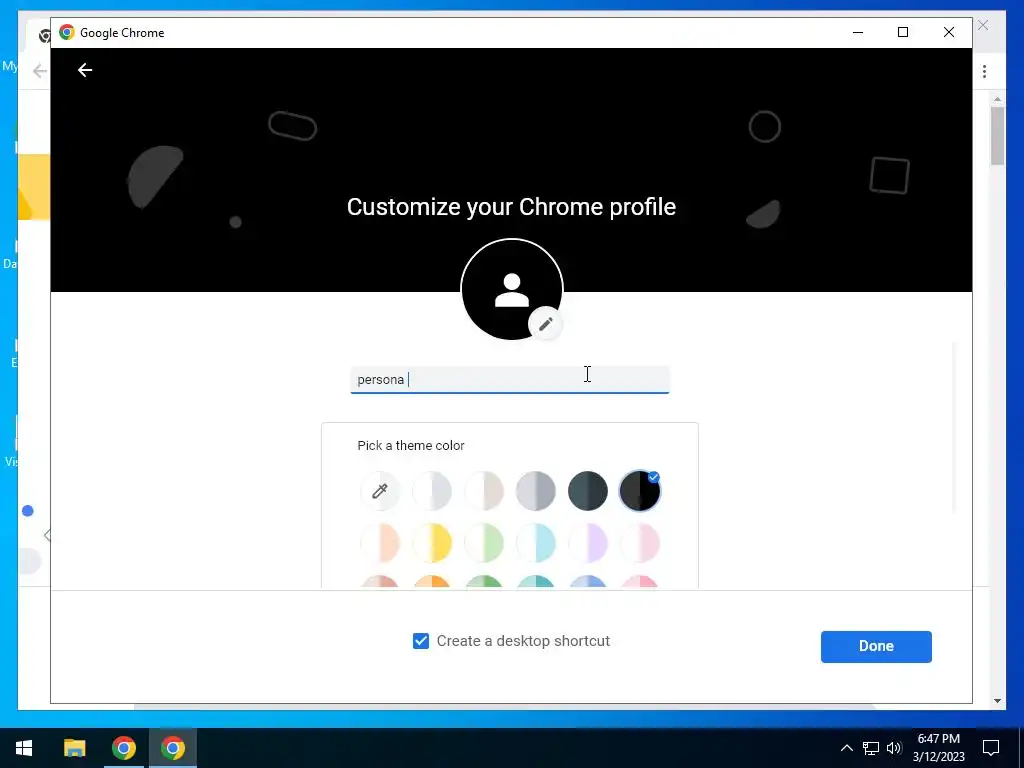The image size is (1024, 768).
Task: Focus the profile name field containing 'persona'
Action: (510, 379)
